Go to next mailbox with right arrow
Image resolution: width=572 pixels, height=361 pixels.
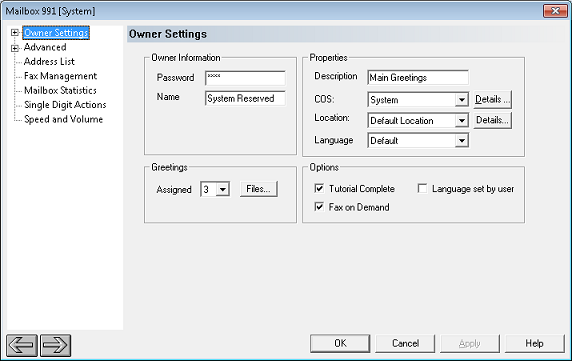55,345
